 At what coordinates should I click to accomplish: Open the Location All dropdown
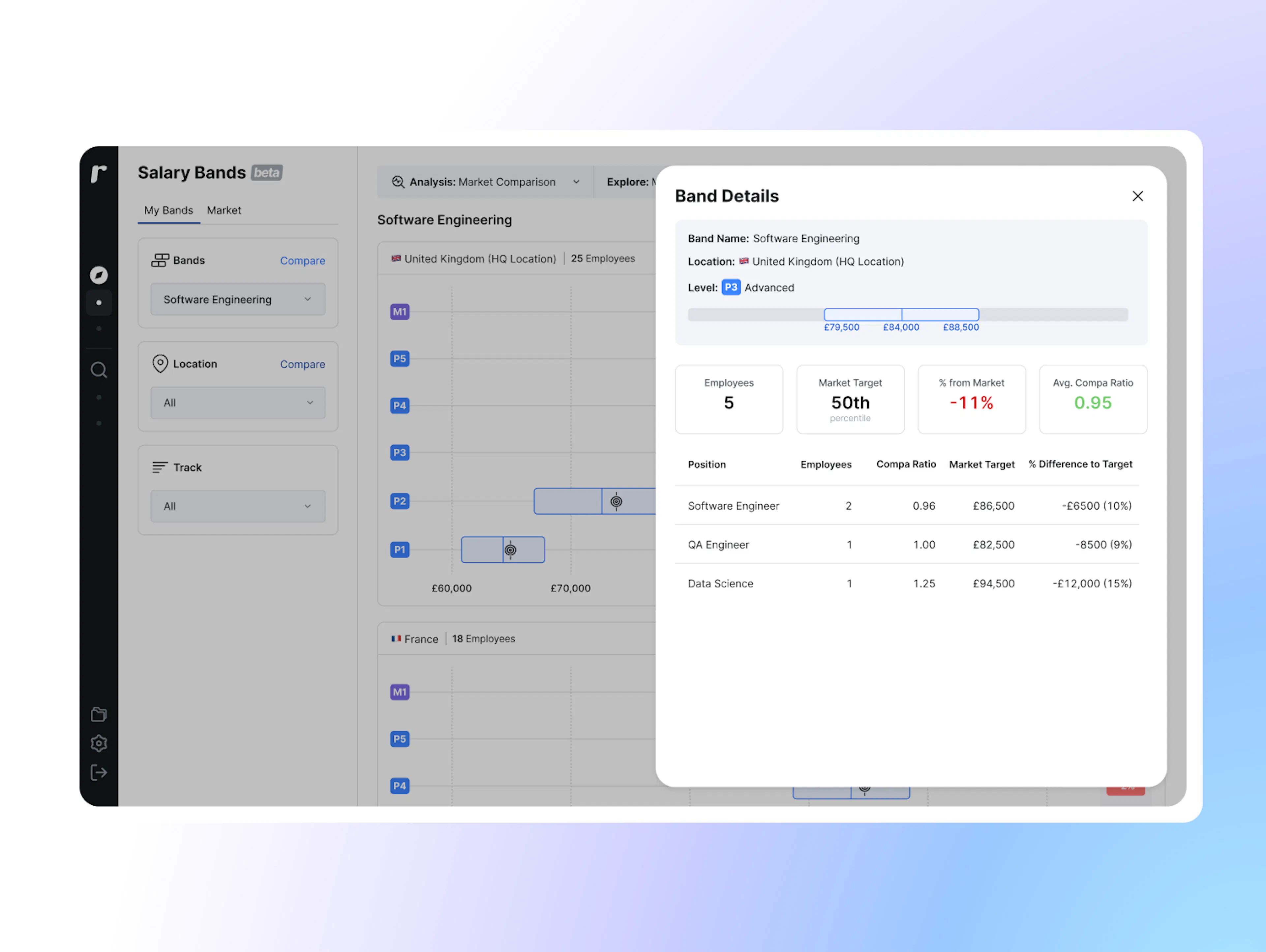point(238,403)
